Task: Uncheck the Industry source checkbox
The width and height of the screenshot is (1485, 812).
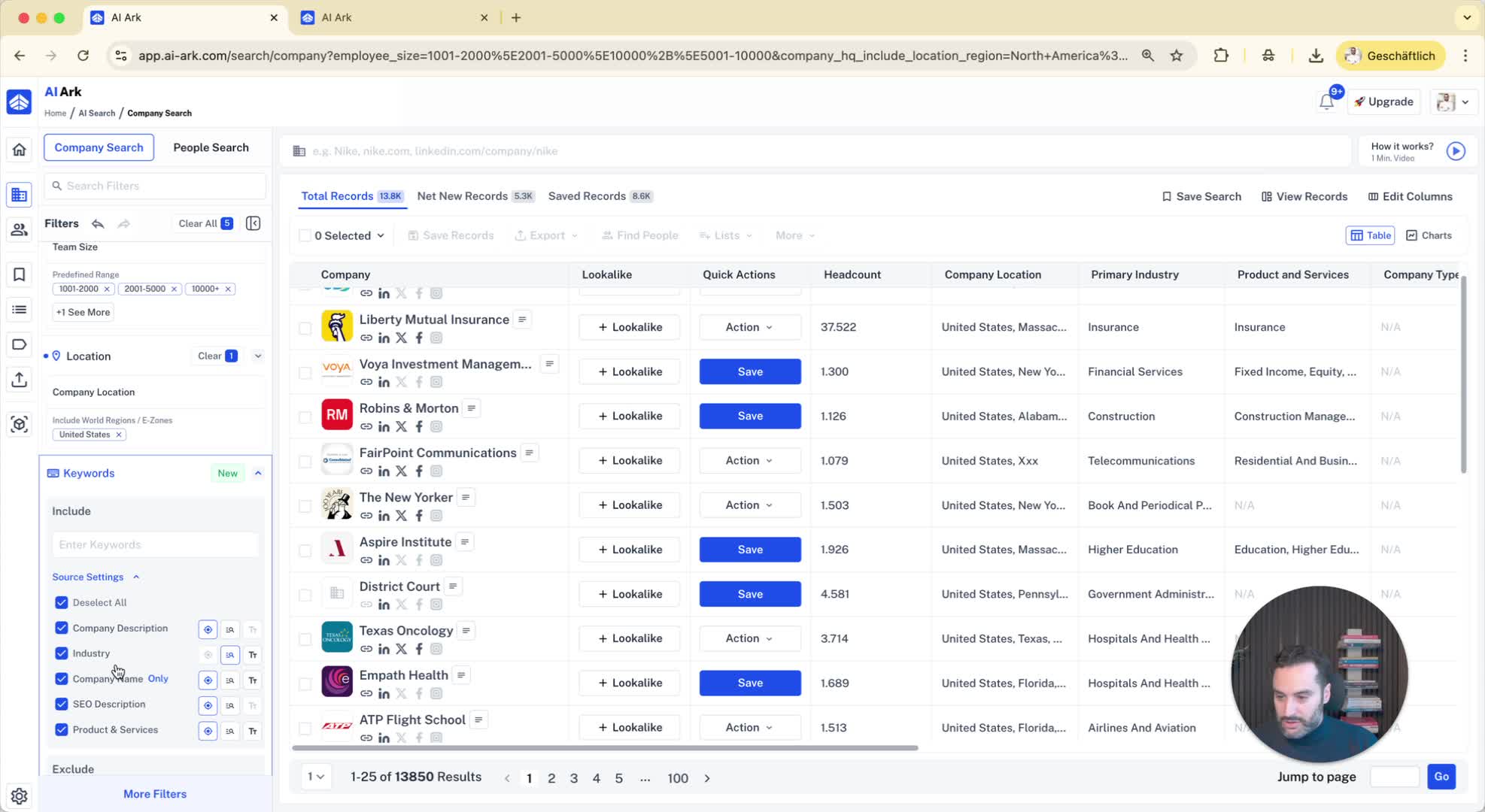Action: pyautogui.click(x=62, y=653)
